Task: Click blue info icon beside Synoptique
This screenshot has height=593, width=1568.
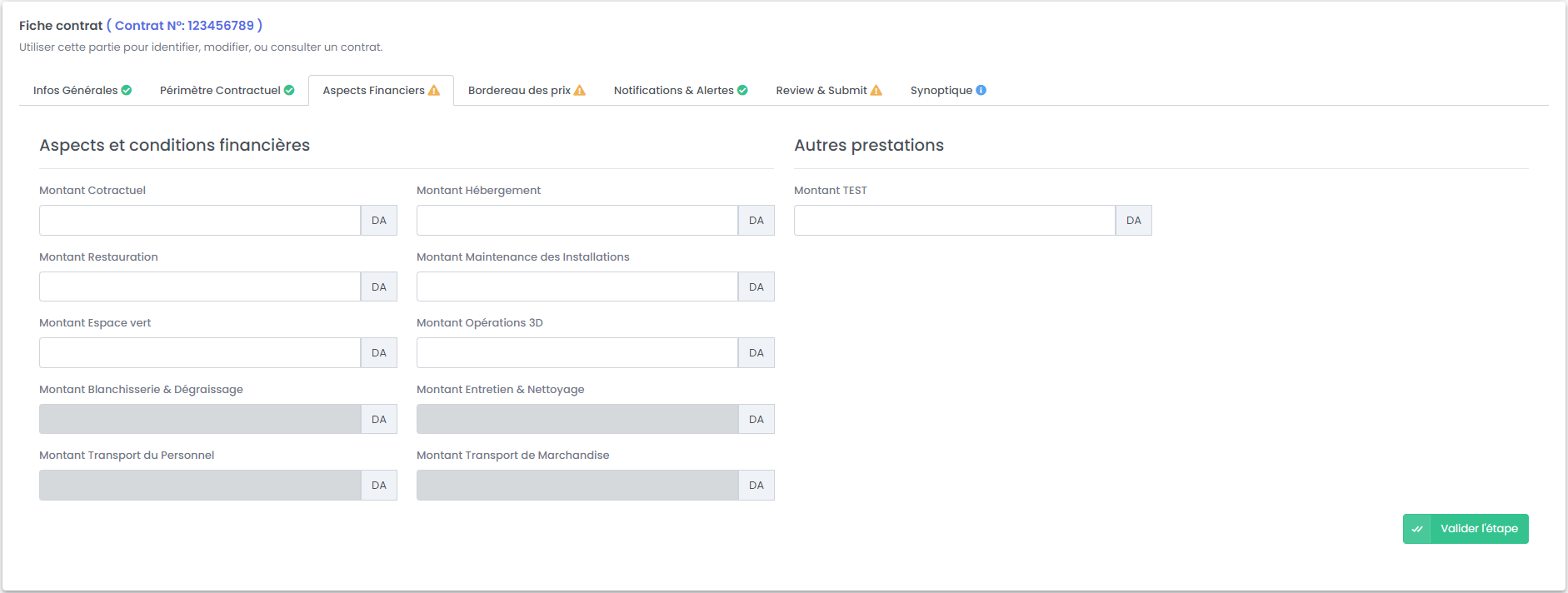Action: [x=981, y=90]
